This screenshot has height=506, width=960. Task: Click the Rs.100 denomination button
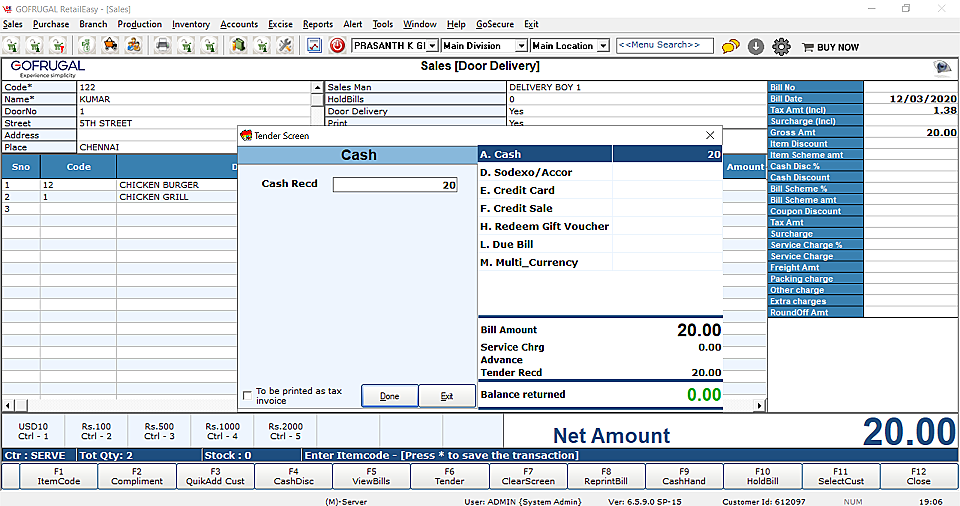pos(96,431)
